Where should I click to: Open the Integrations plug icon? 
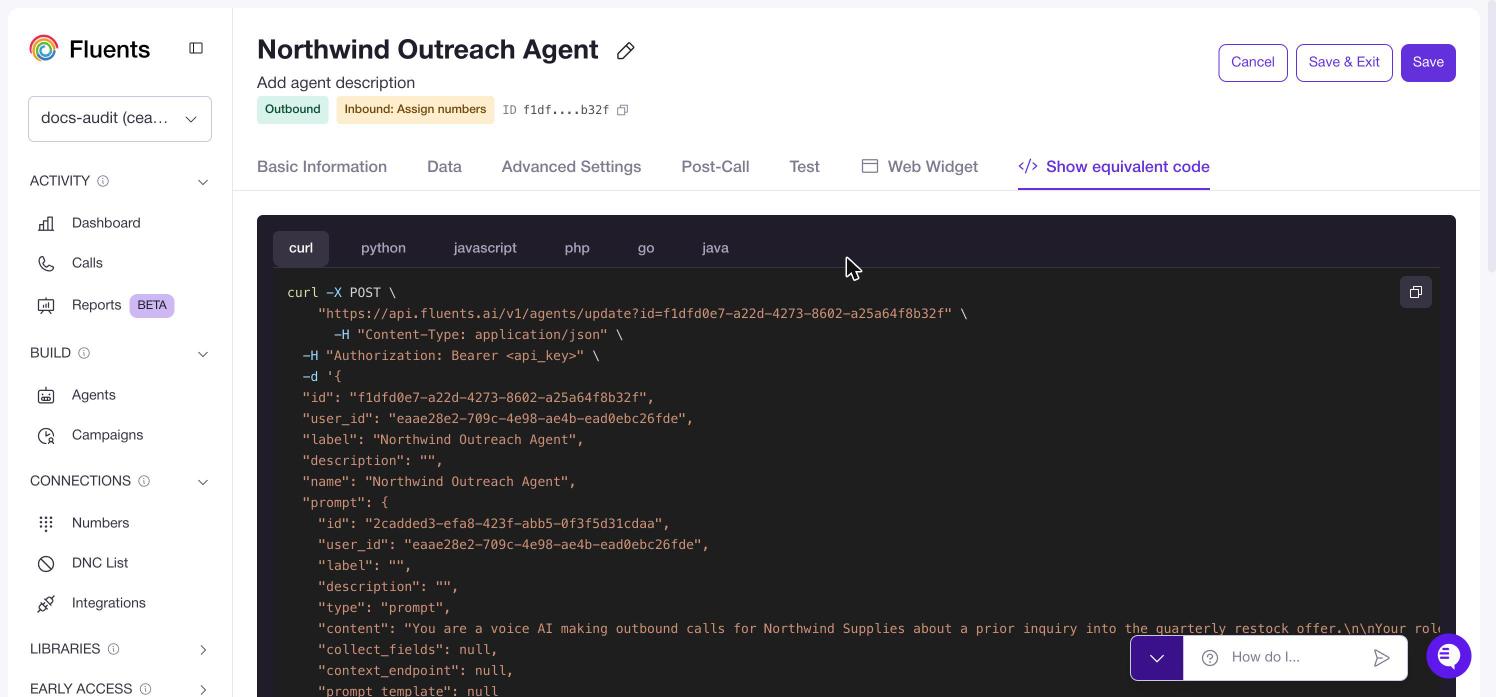pos(46,603)
